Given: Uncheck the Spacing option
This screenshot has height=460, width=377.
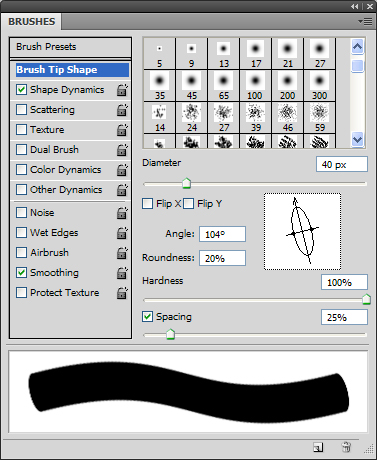Looking at the screenshot, I should point(147,317).
